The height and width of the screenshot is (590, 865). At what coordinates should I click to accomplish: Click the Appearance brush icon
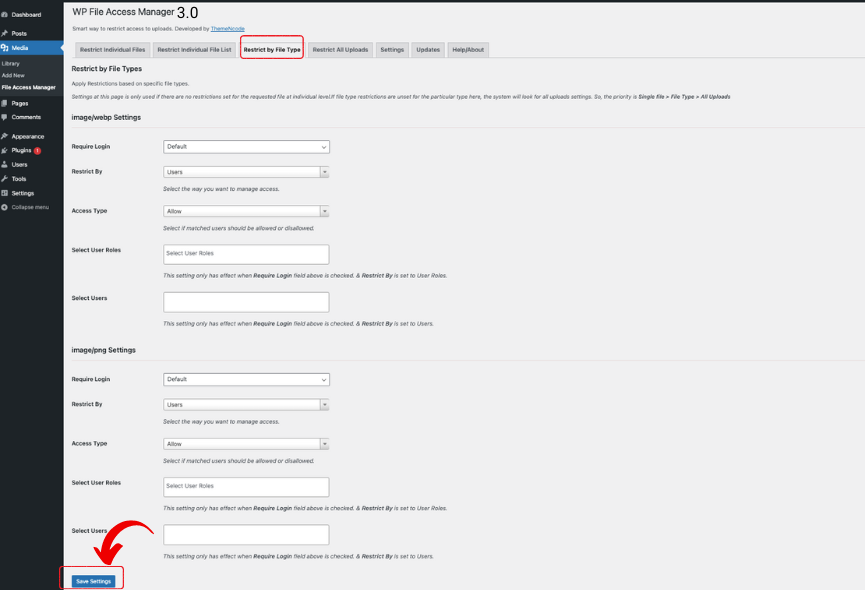coord(4,136)
